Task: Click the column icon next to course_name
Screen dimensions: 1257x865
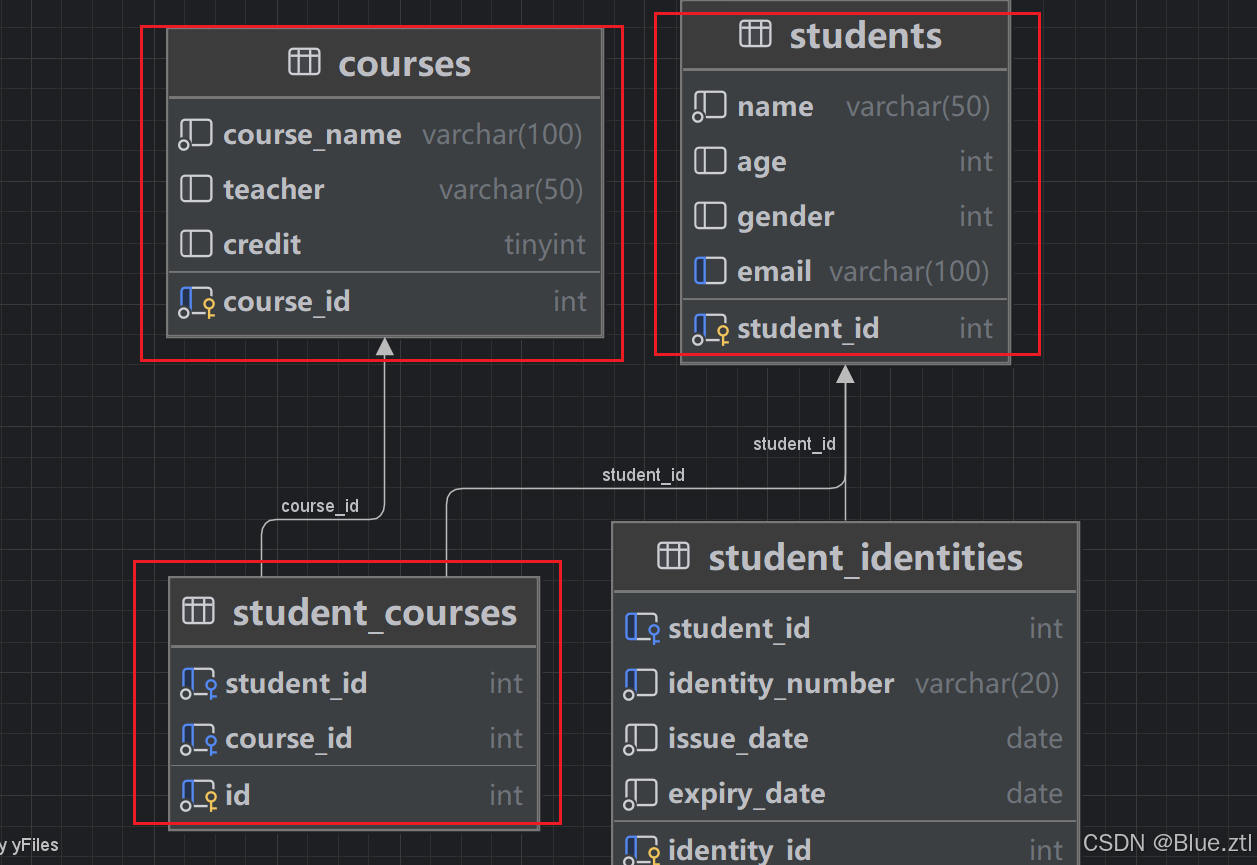Action: 195,134
